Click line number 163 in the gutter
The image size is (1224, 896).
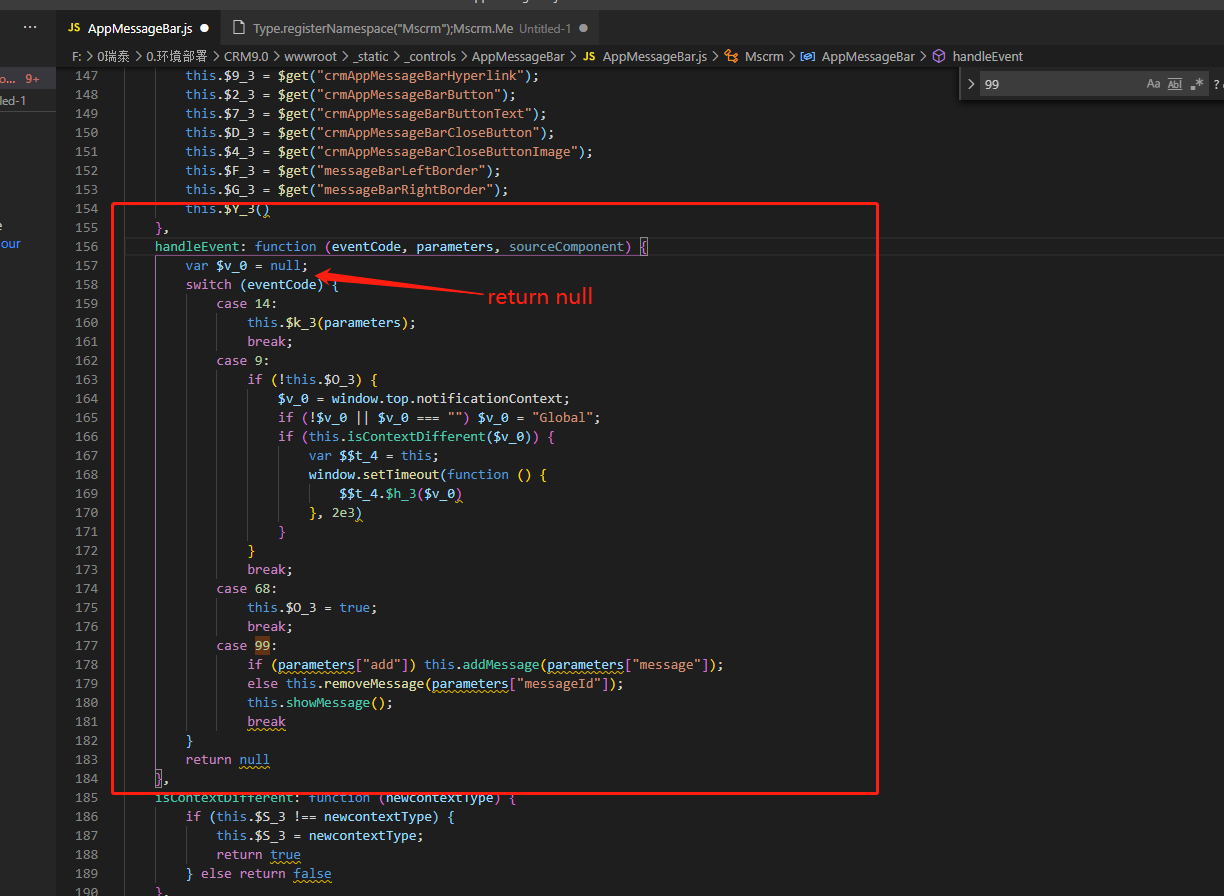pos(87,379)
